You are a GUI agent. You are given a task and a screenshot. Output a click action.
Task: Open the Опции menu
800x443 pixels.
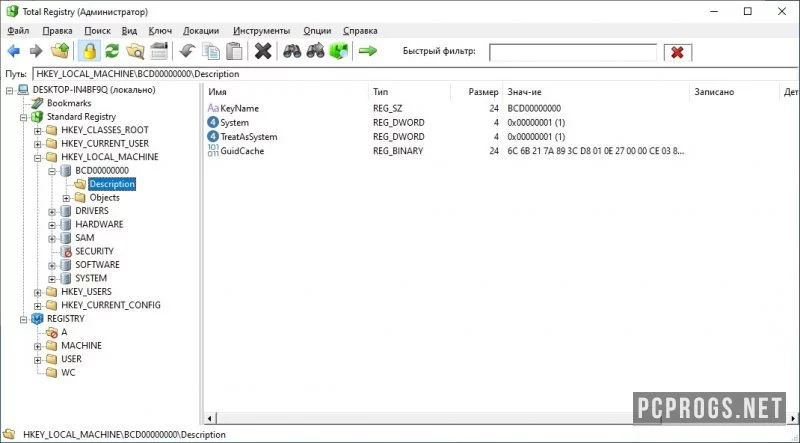coord(317,31)
